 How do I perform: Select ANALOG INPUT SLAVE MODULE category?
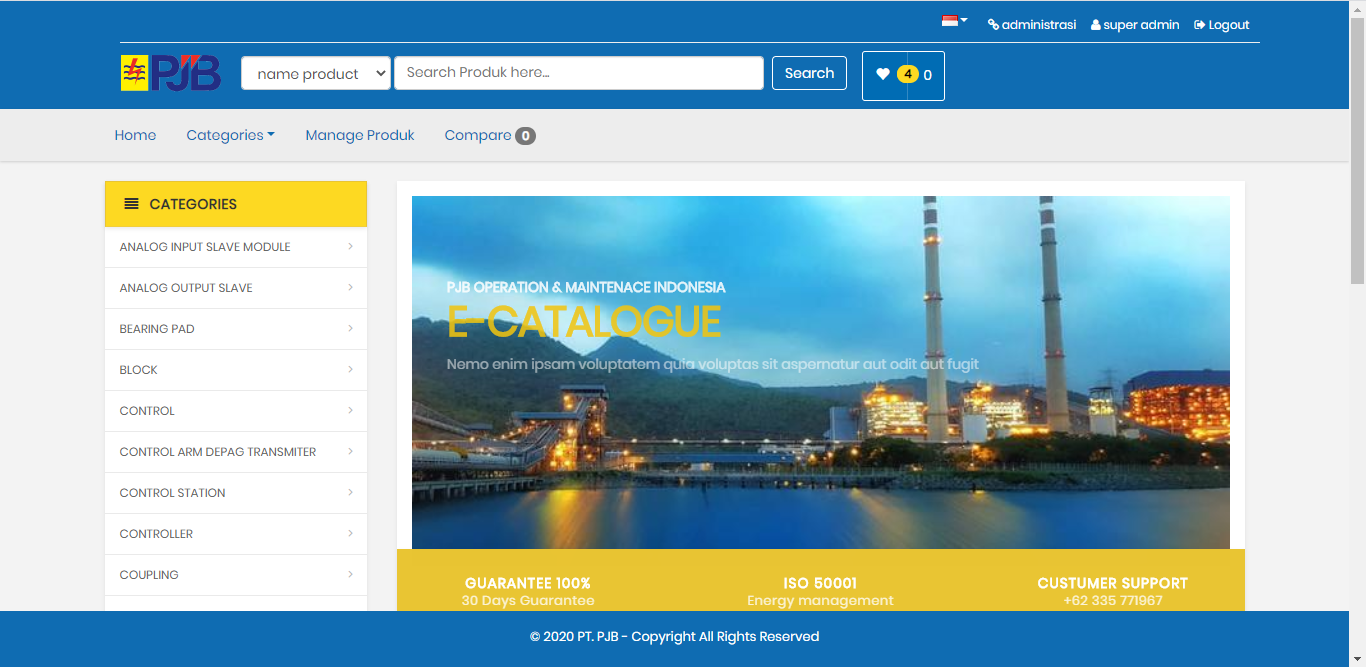(x=205, y=247)
